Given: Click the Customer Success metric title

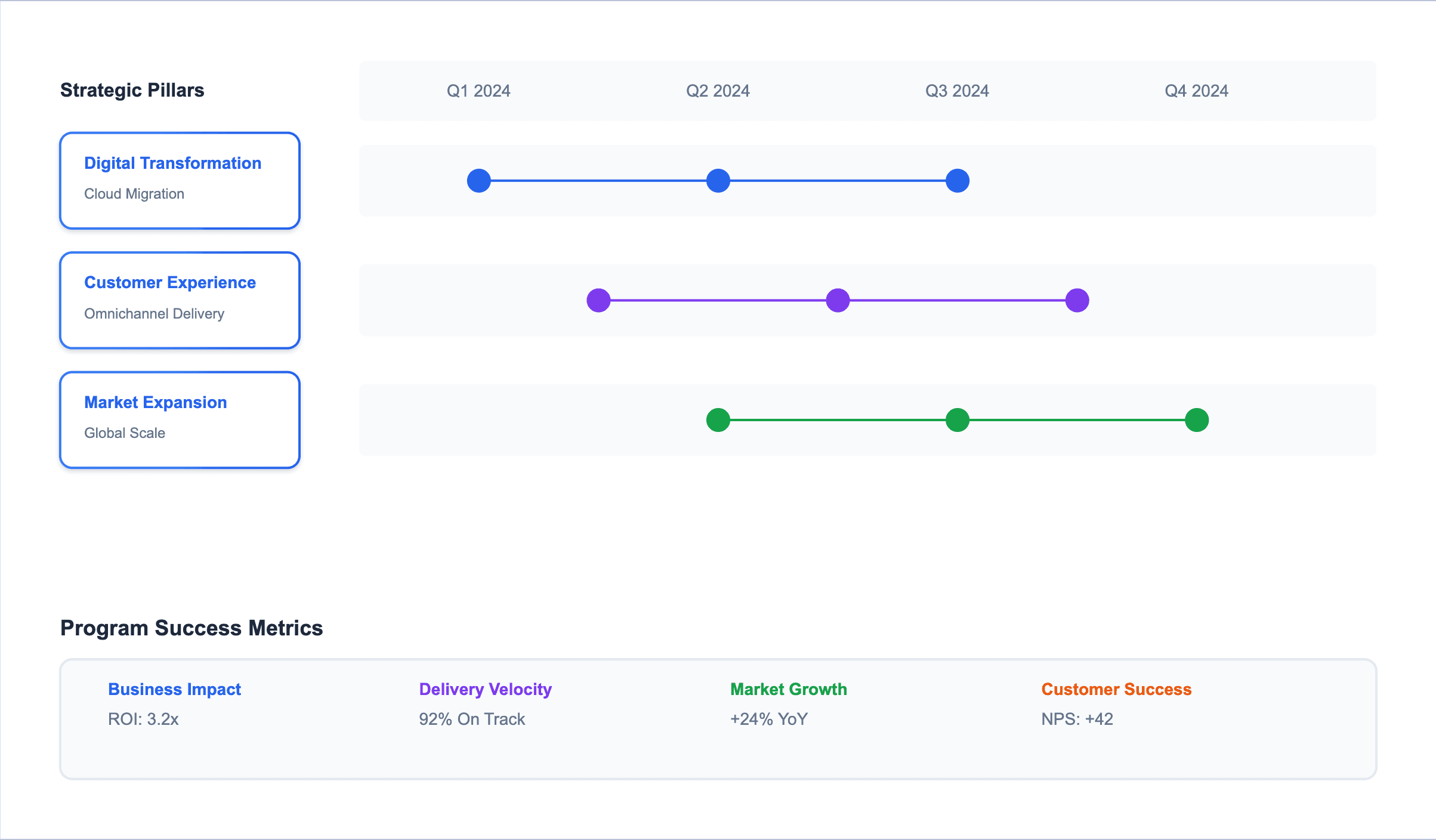Looking at the screenshot, I should [1116, 689].
